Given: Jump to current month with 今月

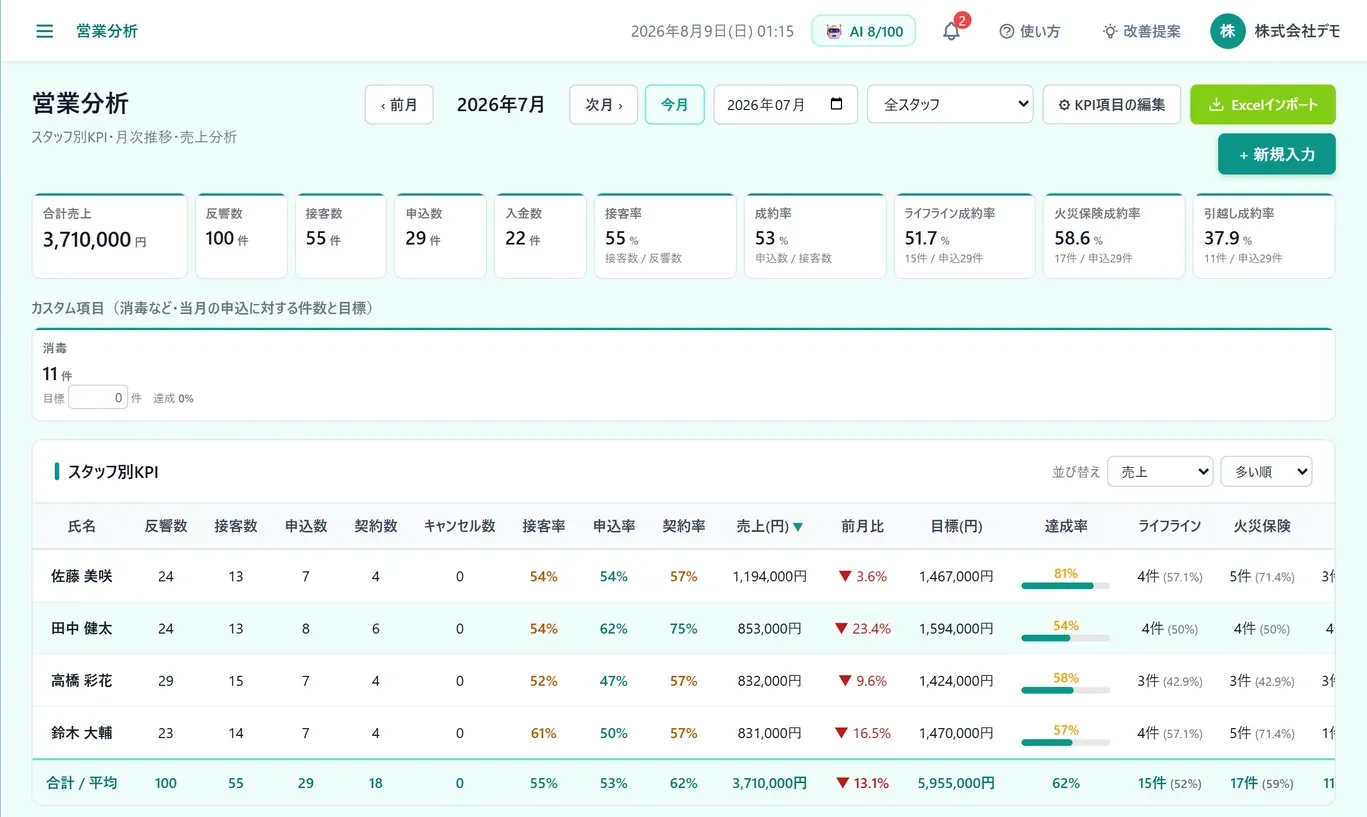Looking at the screenshot, I should (675, 104).
